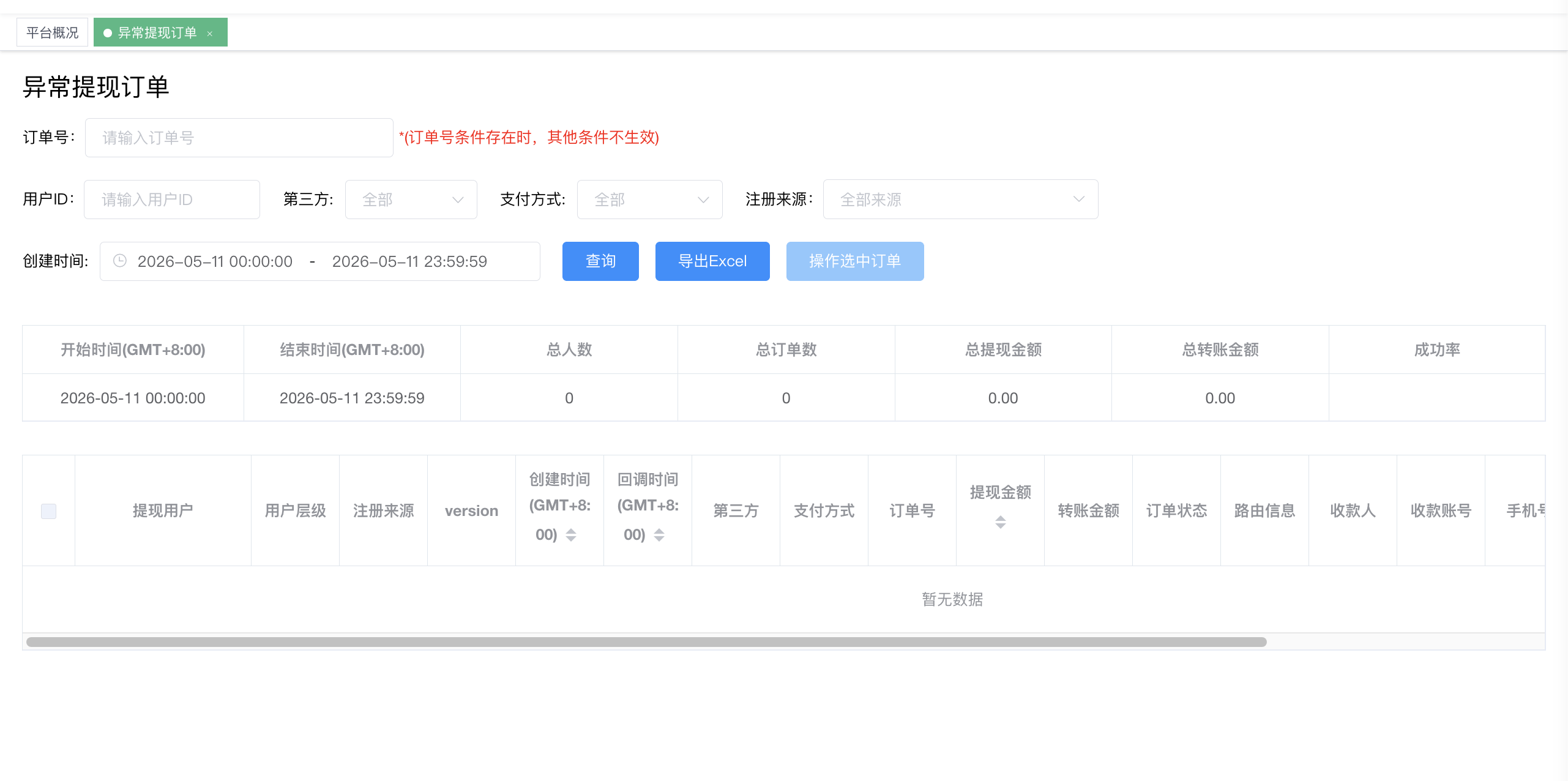The height and width of the screenshot is (781, 1568).
Task: Close the 异常提现订单 tab
Action: (x=210, y=34)
